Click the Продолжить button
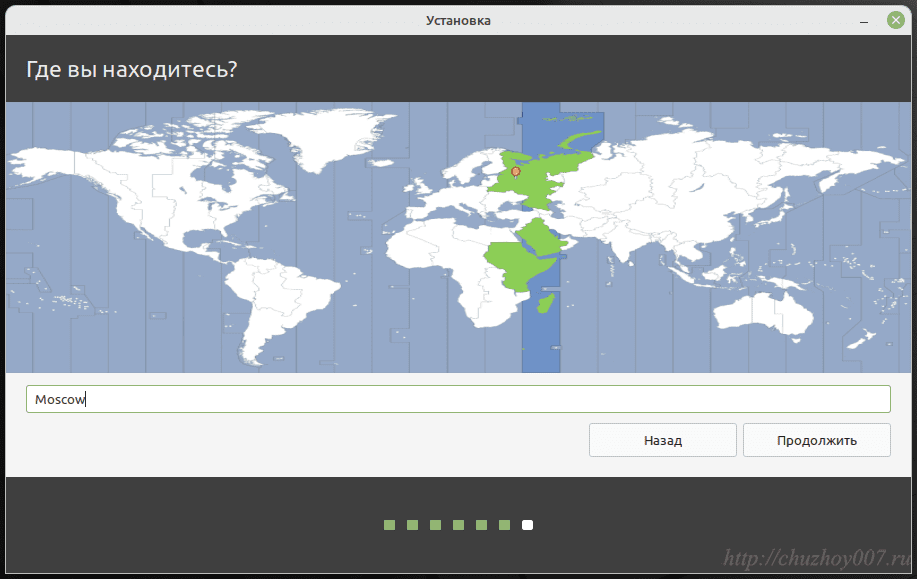The height and width of the screenshot is (579, 917). click(x=816, y=440)
